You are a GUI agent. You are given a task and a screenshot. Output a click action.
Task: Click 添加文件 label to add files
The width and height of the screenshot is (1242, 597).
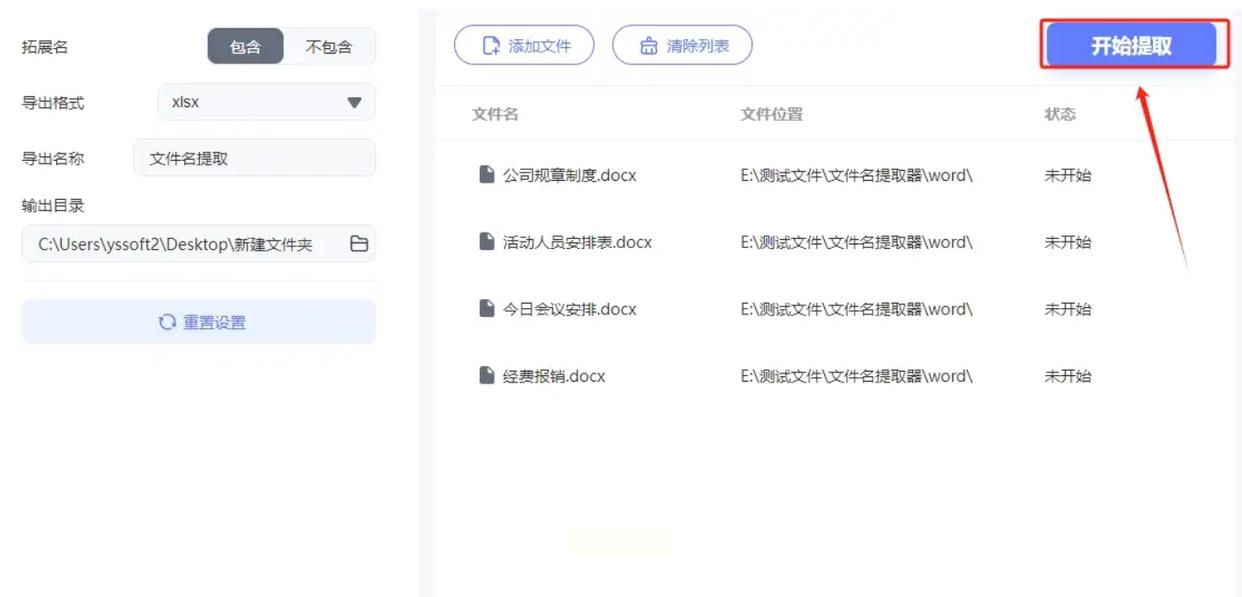540,45
